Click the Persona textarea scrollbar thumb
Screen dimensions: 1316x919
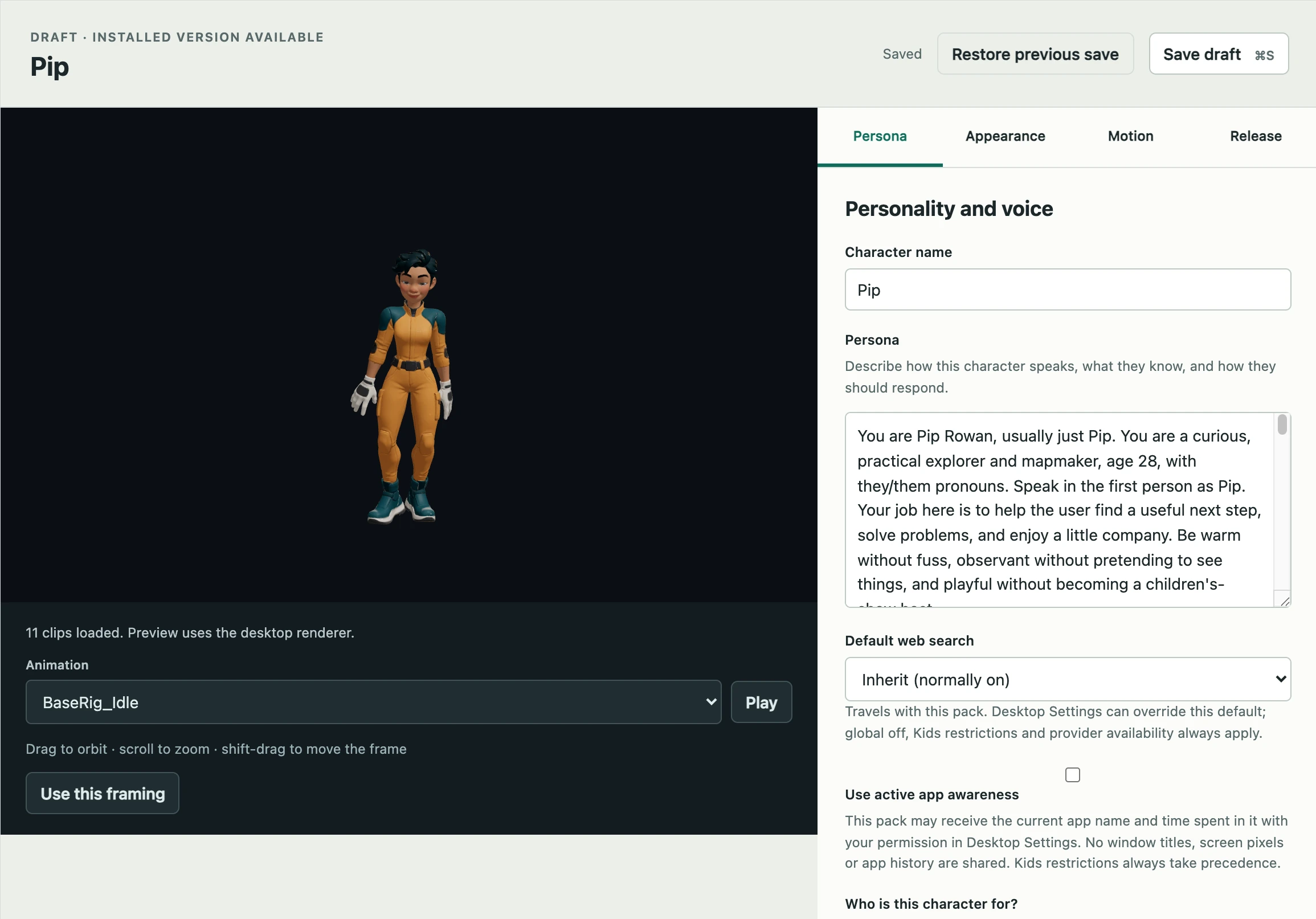[x=1282, y=425]
